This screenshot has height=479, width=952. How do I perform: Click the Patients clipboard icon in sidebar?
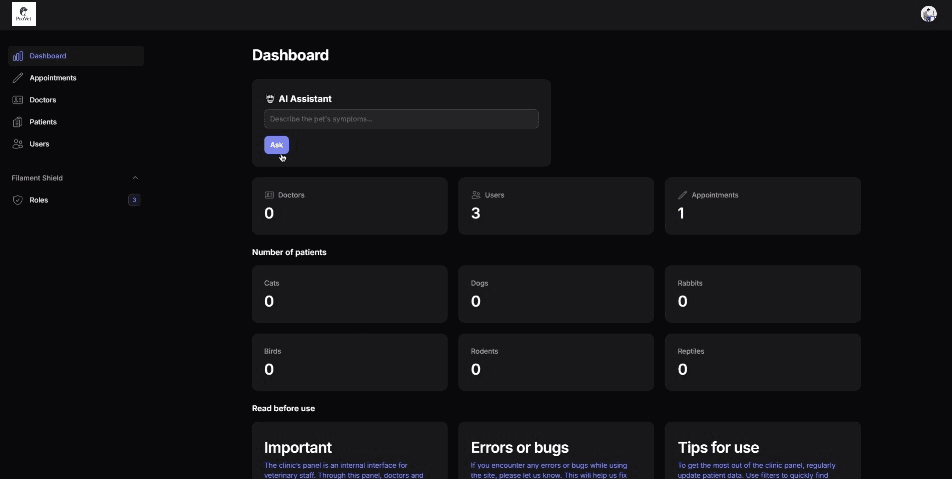18,122
